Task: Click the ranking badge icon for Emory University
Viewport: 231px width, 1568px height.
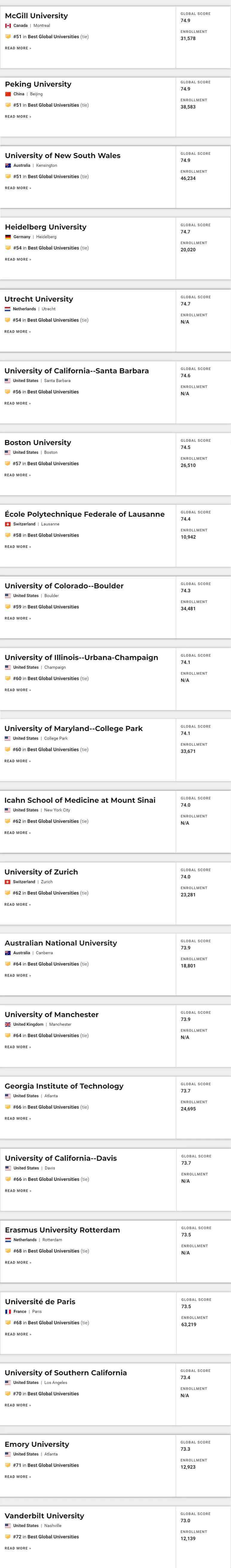Action: pos(7,1465)
